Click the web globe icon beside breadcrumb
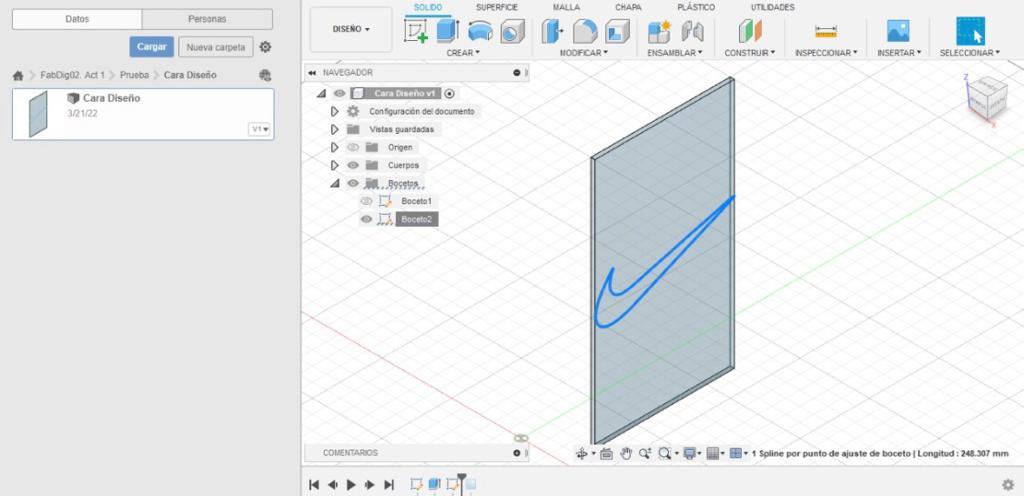Image resolution: width=1024 pixels, height=496 pixels. point(264,75)
